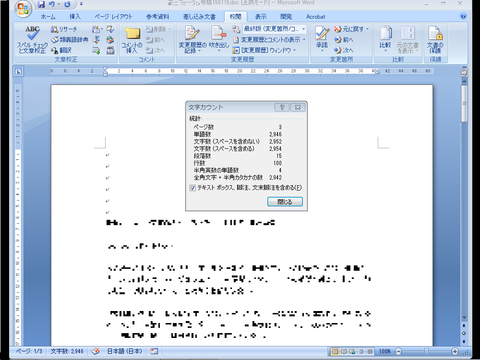Switch to the 表示 tab
The image size is (480, 360).
[261, 16]
